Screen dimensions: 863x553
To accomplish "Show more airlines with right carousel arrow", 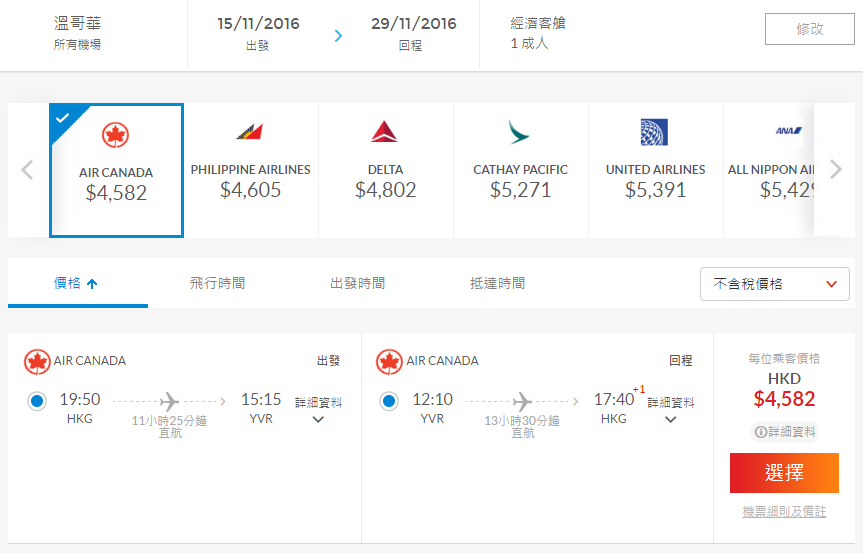I will [x=835, y=169].
